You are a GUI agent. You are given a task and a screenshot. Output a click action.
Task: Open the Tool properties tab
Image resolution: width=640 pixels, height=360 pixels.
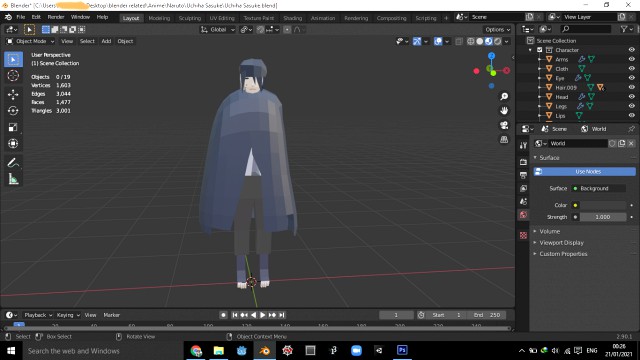pos(523,146)
